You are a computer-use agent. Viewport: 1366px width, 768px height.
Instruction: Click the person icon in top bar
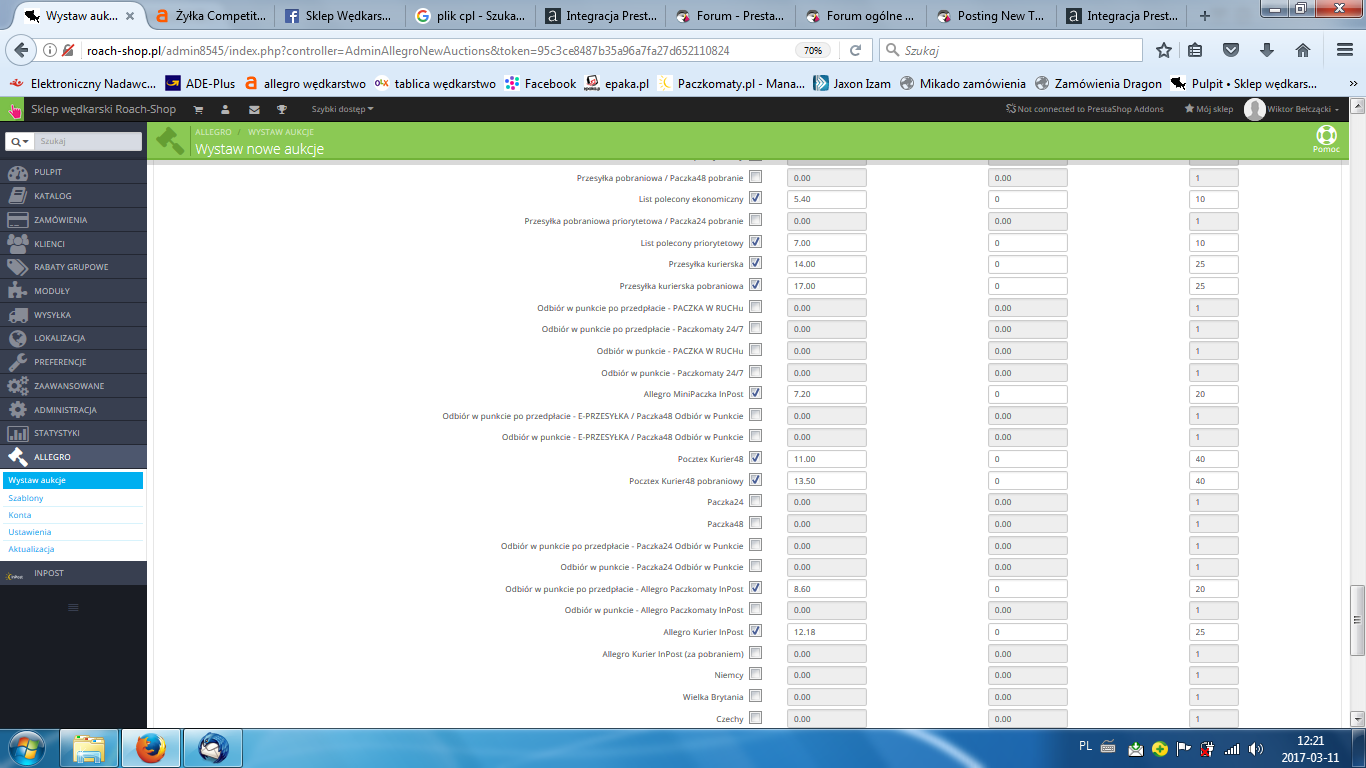point(226,109)
